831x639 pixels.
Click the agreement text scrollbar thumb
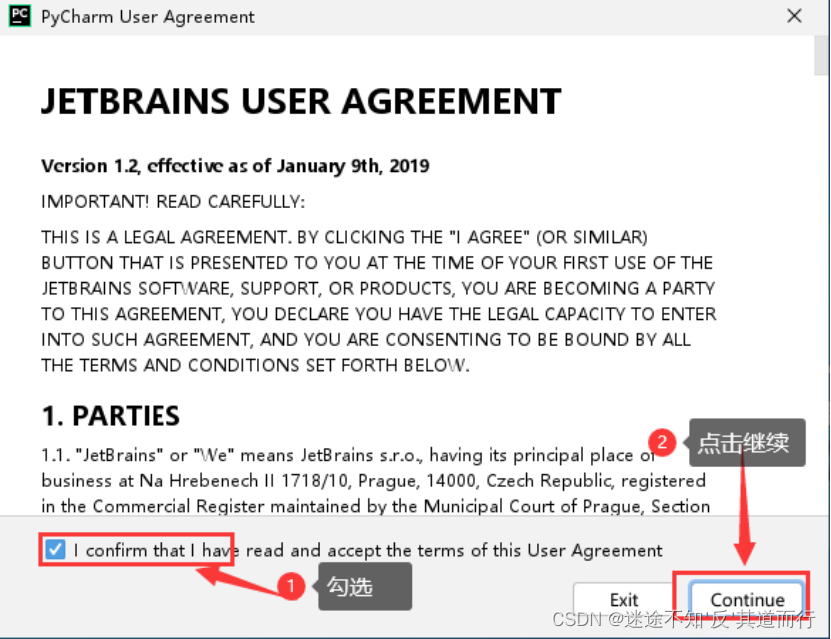coord(821,56)
